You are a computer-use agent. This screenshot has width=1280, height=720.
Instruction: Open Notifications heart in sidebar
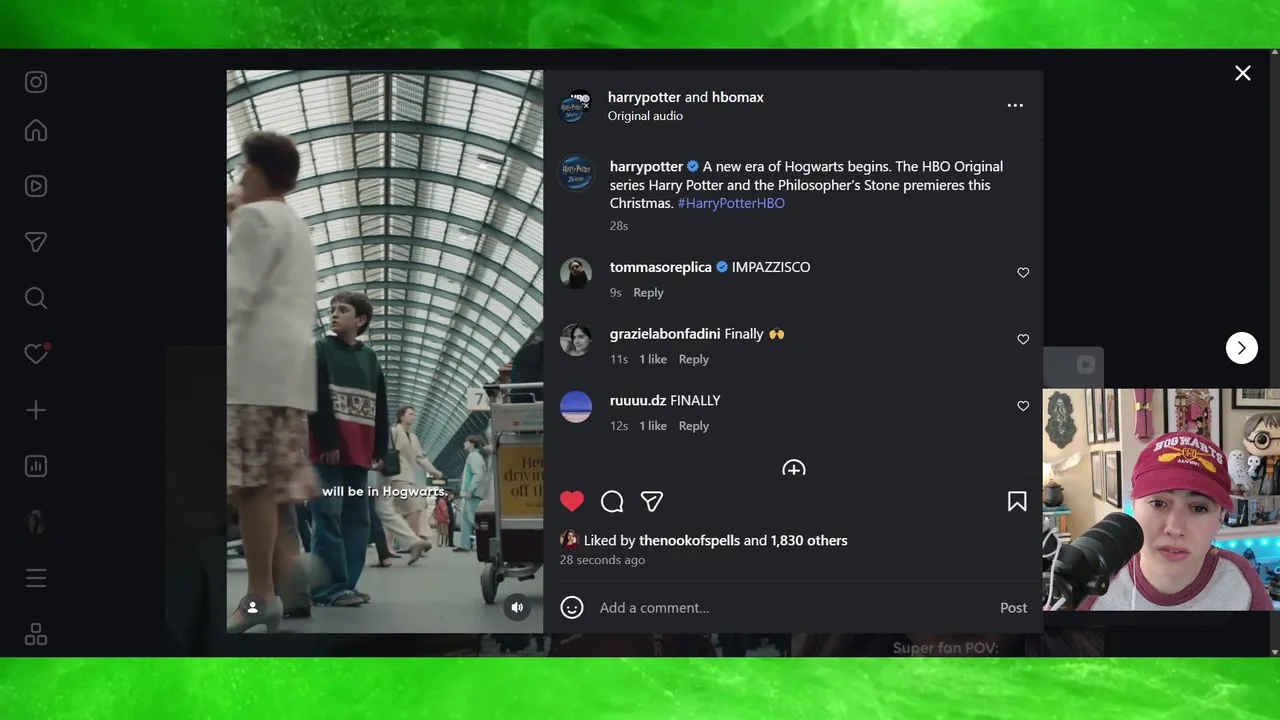point(36,354)
